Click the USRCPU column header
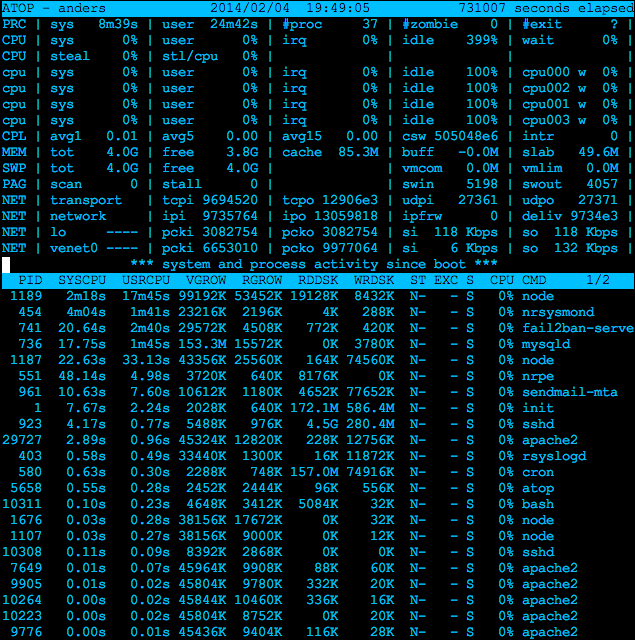This screenshot has height=640, width=635. [146, 280]
